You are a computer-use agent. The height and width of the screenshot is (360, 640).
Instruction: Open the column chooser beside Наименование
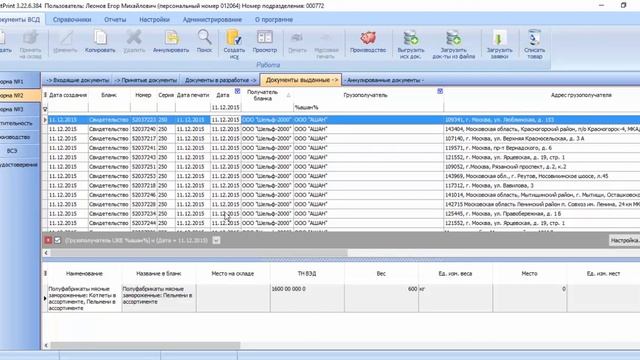pyautogui.click(x=45, y=273)
